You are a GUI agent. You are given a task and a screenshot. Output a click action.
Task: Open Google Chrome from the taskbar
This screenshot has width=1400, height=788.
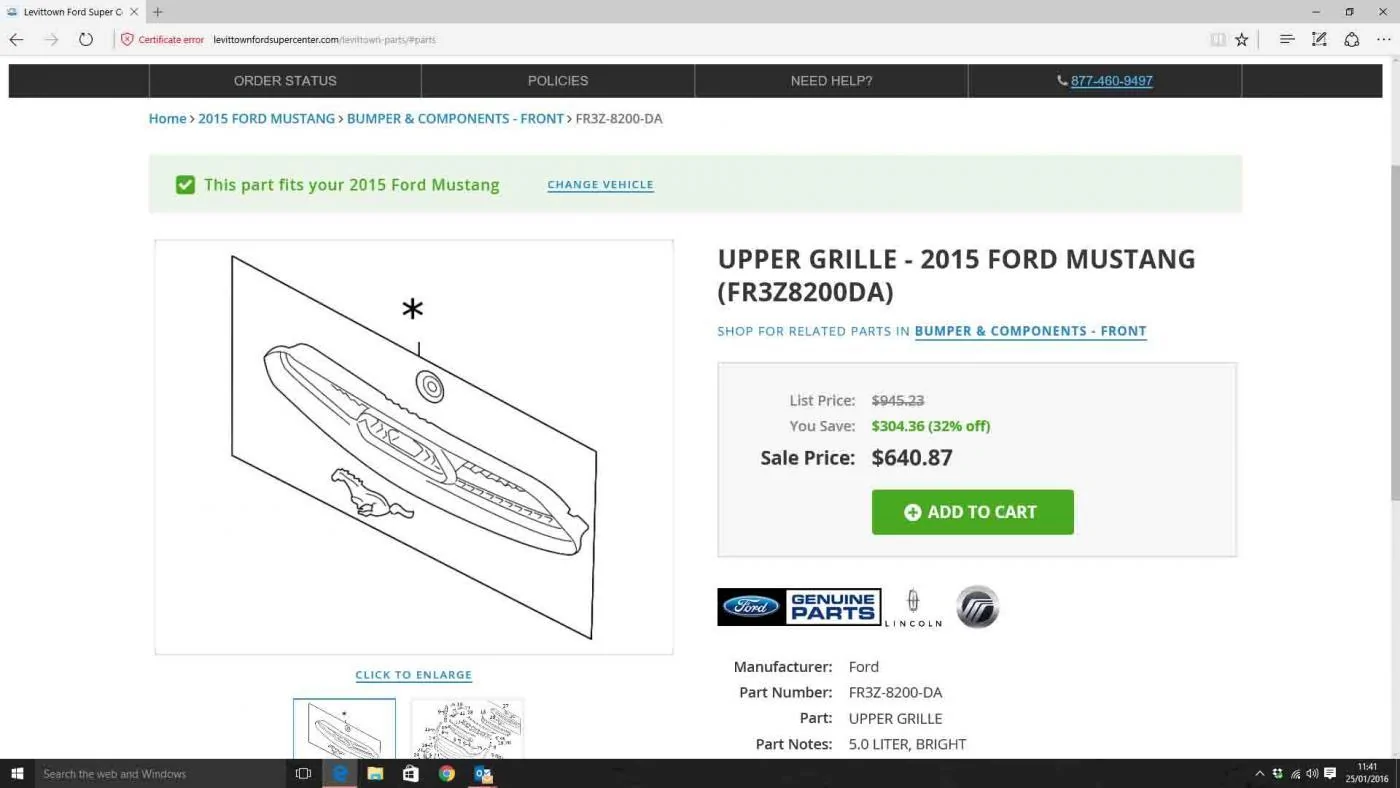click(x=446, y=773)
